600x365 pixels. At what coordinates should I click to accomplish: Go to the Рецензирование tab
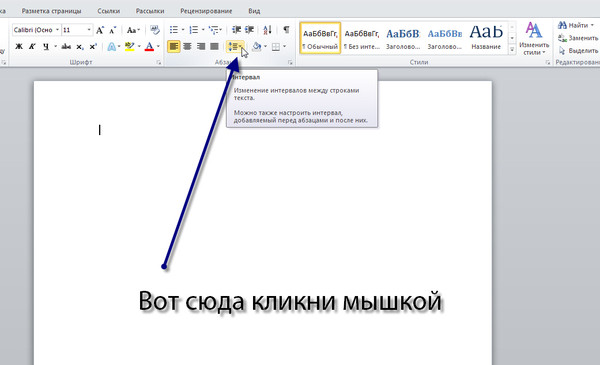(x=206, y=11)
